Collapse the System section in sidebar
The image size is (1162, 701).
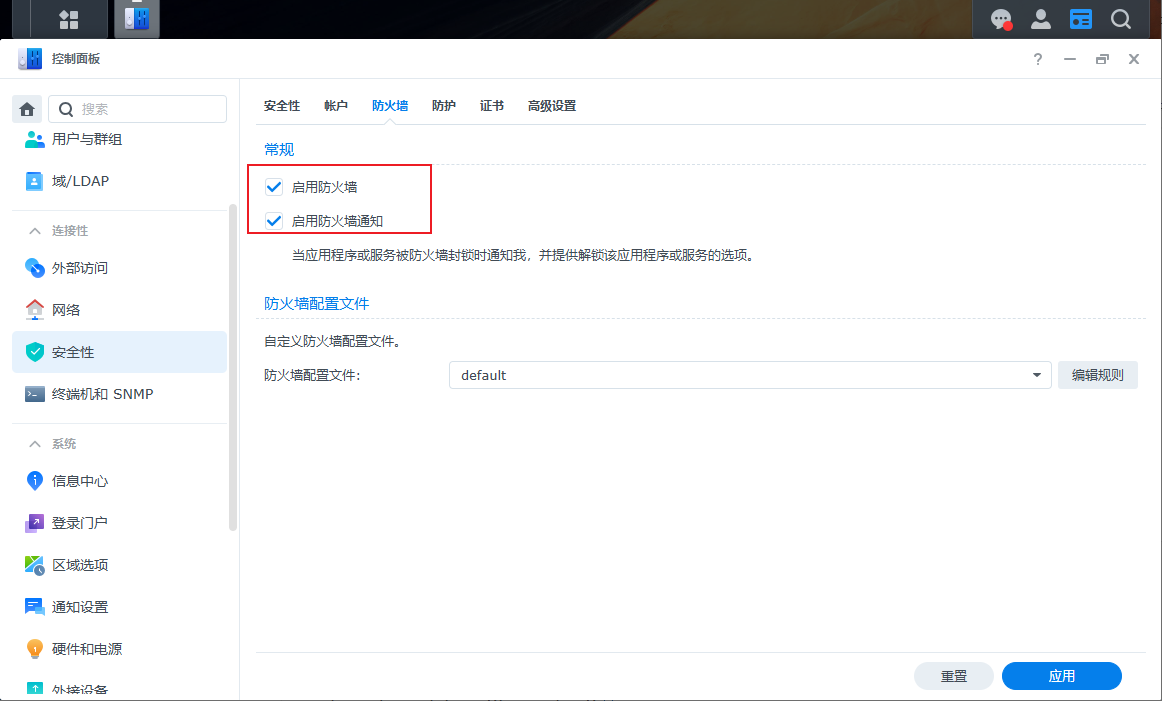pyautogui.click(x=35, y=444)
